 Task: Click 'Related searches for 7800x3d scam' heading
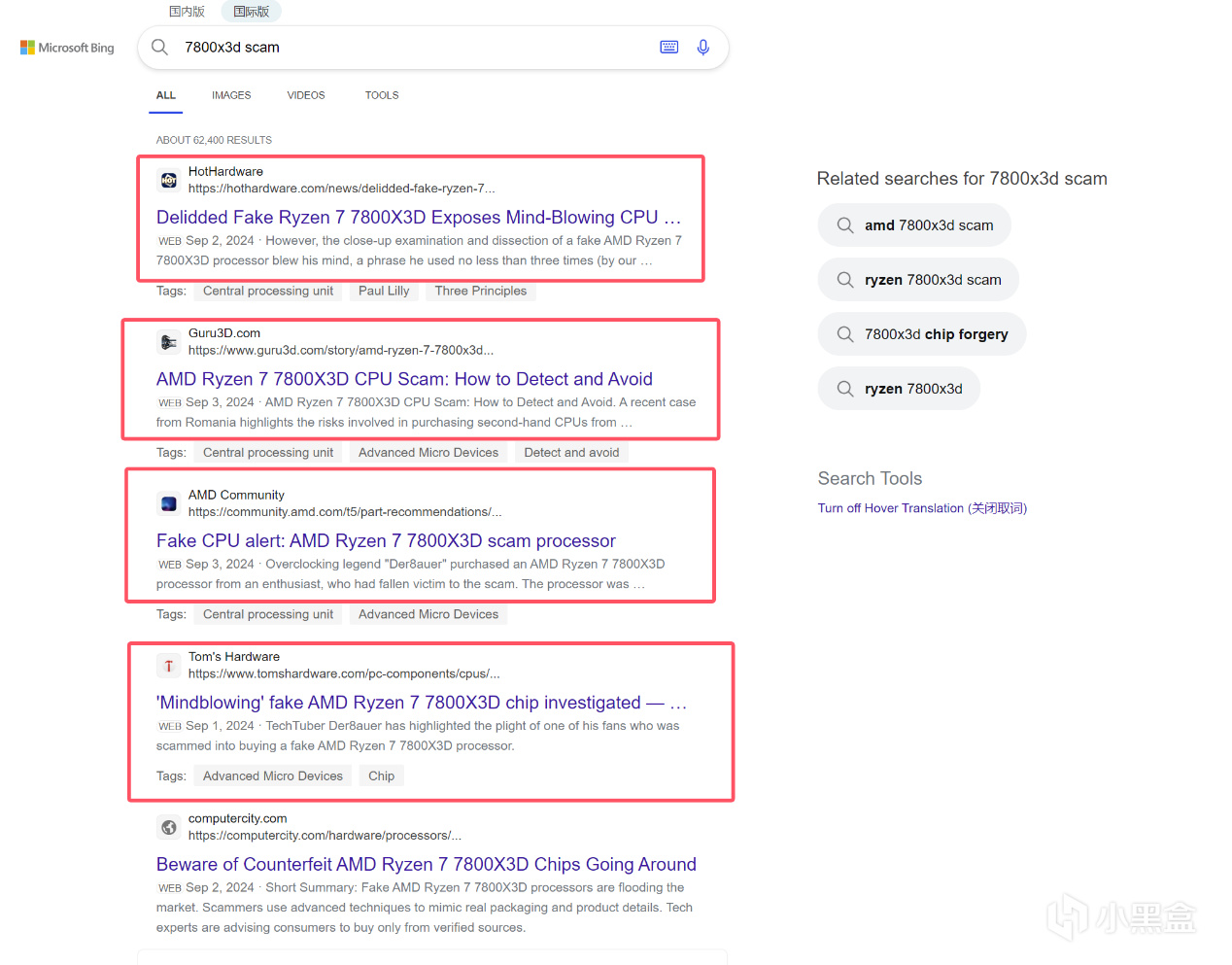tap(962, 179)
